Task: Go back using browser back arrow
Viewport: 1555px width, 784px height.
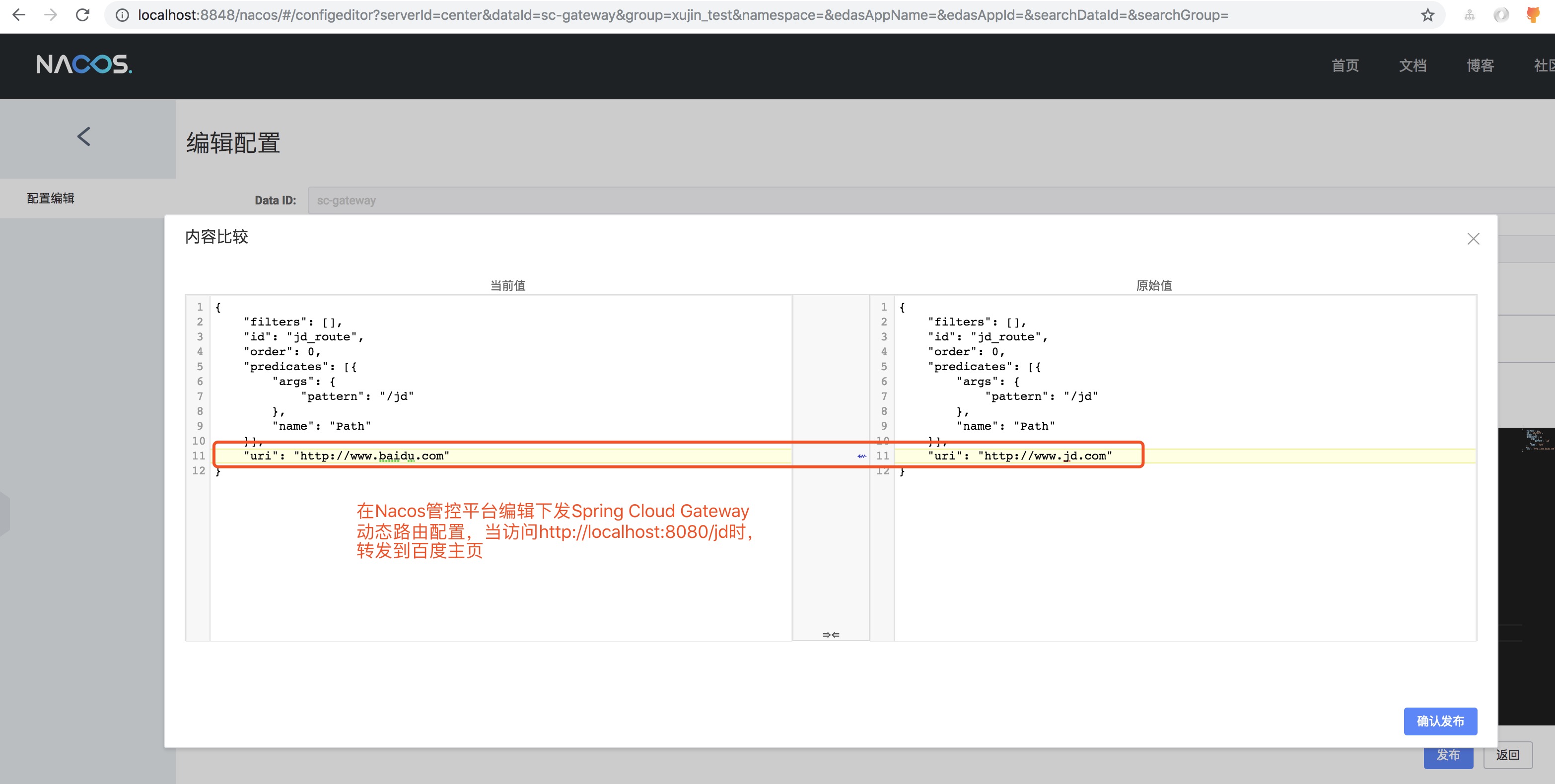Action: (x=19, y=15)
